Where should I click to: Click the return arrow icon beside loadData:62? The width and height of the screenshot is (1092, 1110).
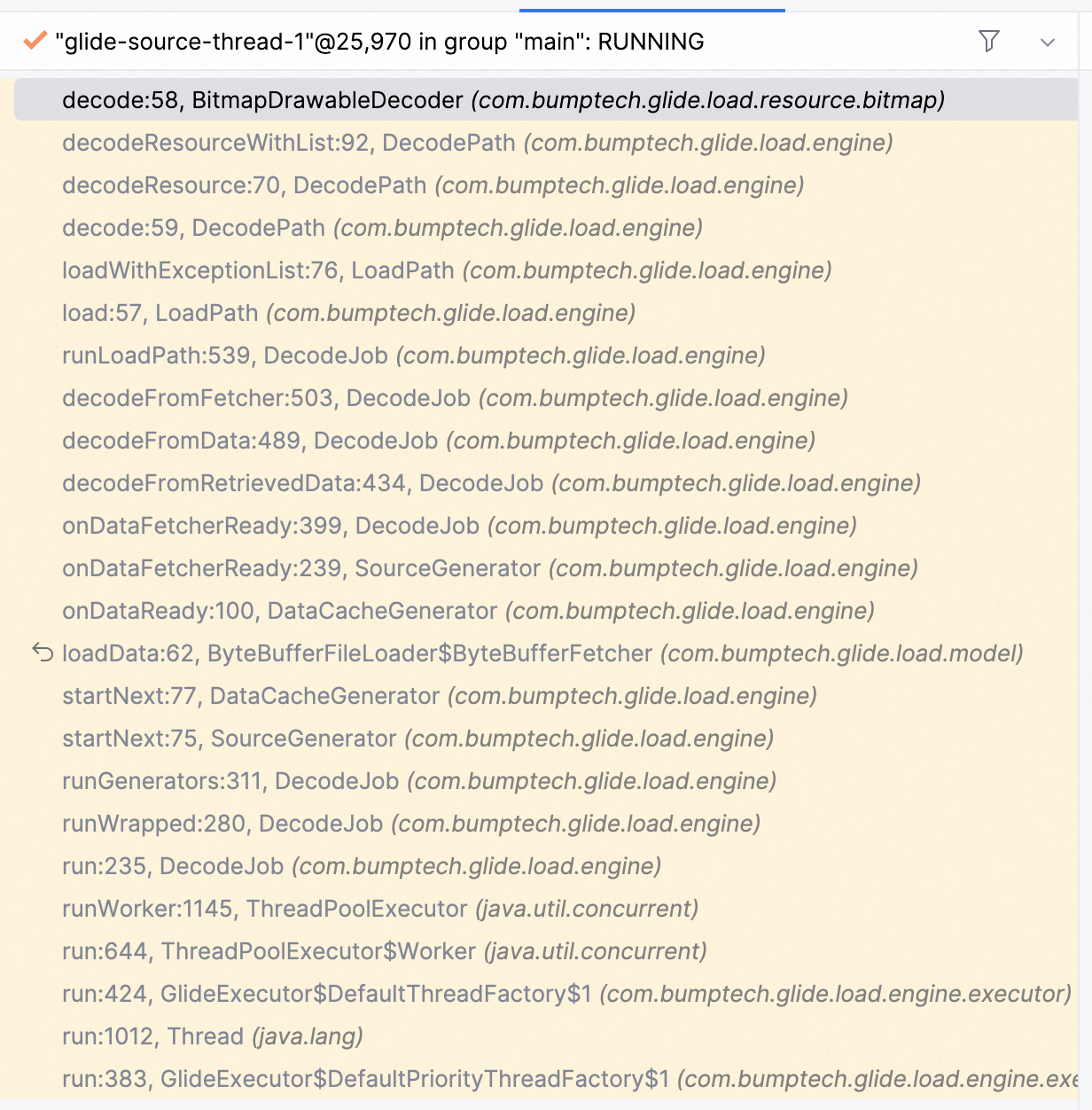coord(43,653)
